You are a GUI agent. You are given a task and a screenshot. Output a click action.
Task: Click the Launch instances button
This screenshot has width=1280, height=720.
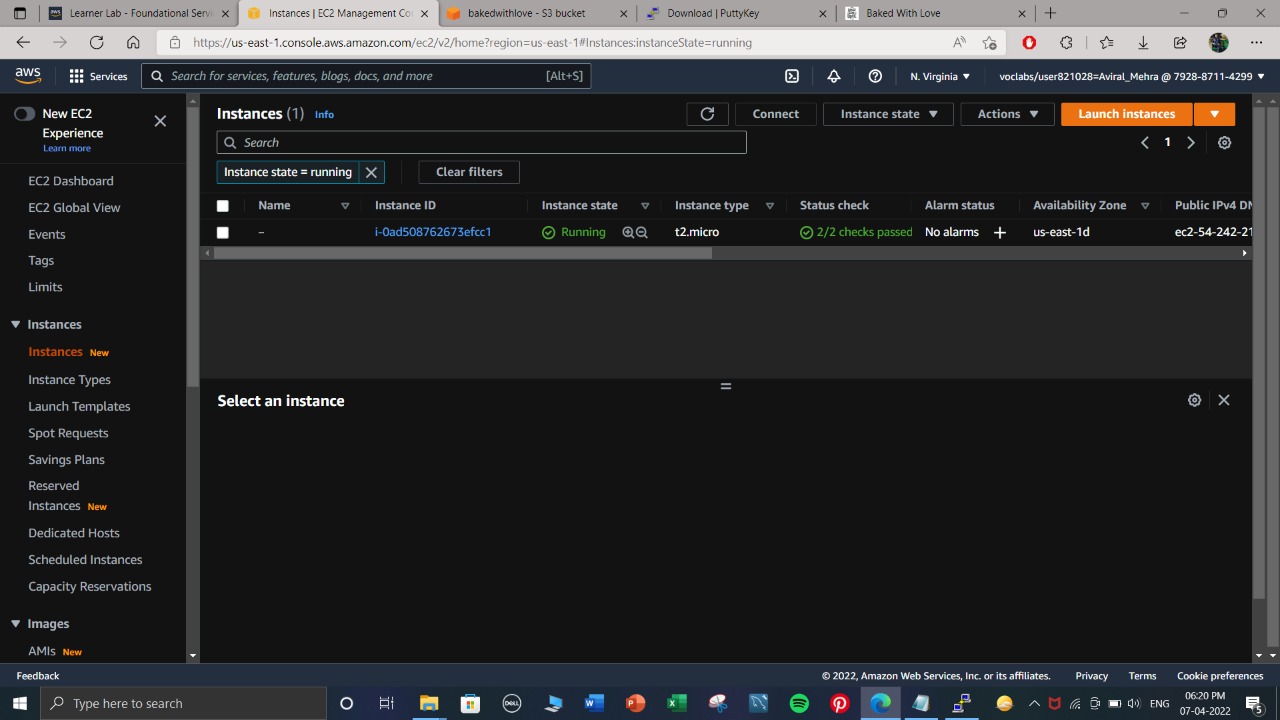tap(1127, 114)
